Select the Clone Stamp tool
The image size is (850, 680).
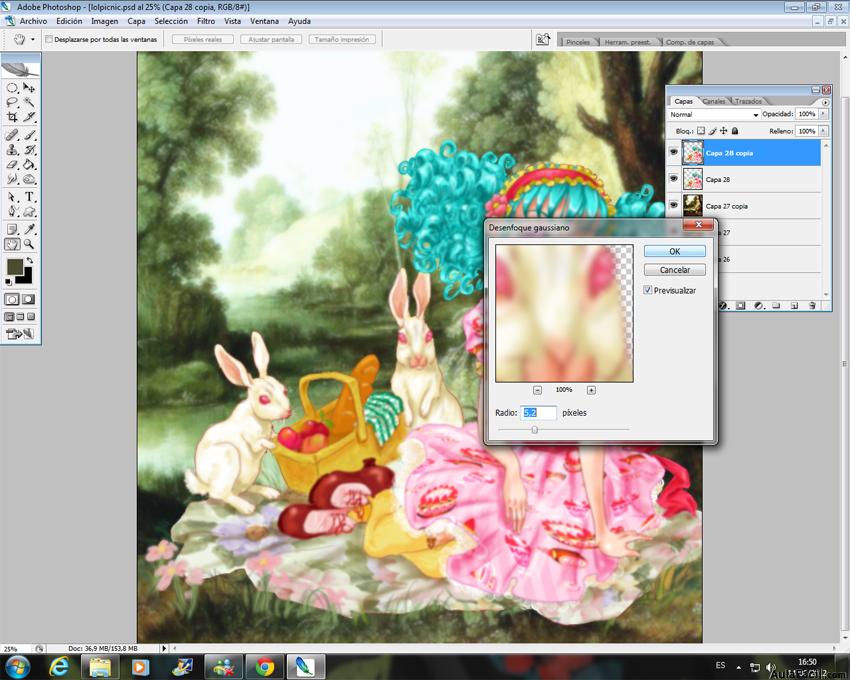click(x=12, y=150)
